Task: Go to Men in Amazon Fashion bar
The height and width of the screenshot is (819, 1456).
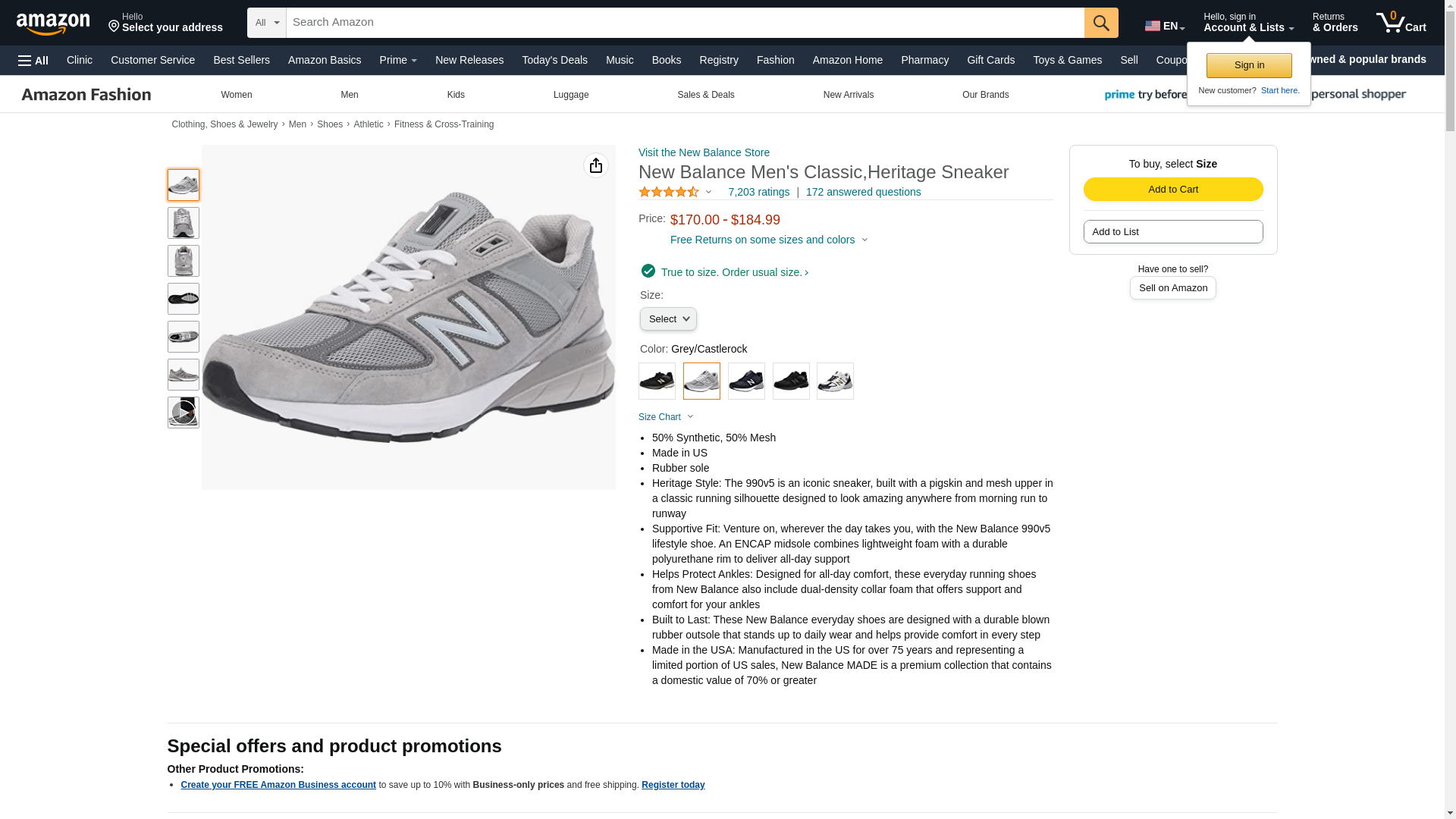Action: (x=349, y=95)
